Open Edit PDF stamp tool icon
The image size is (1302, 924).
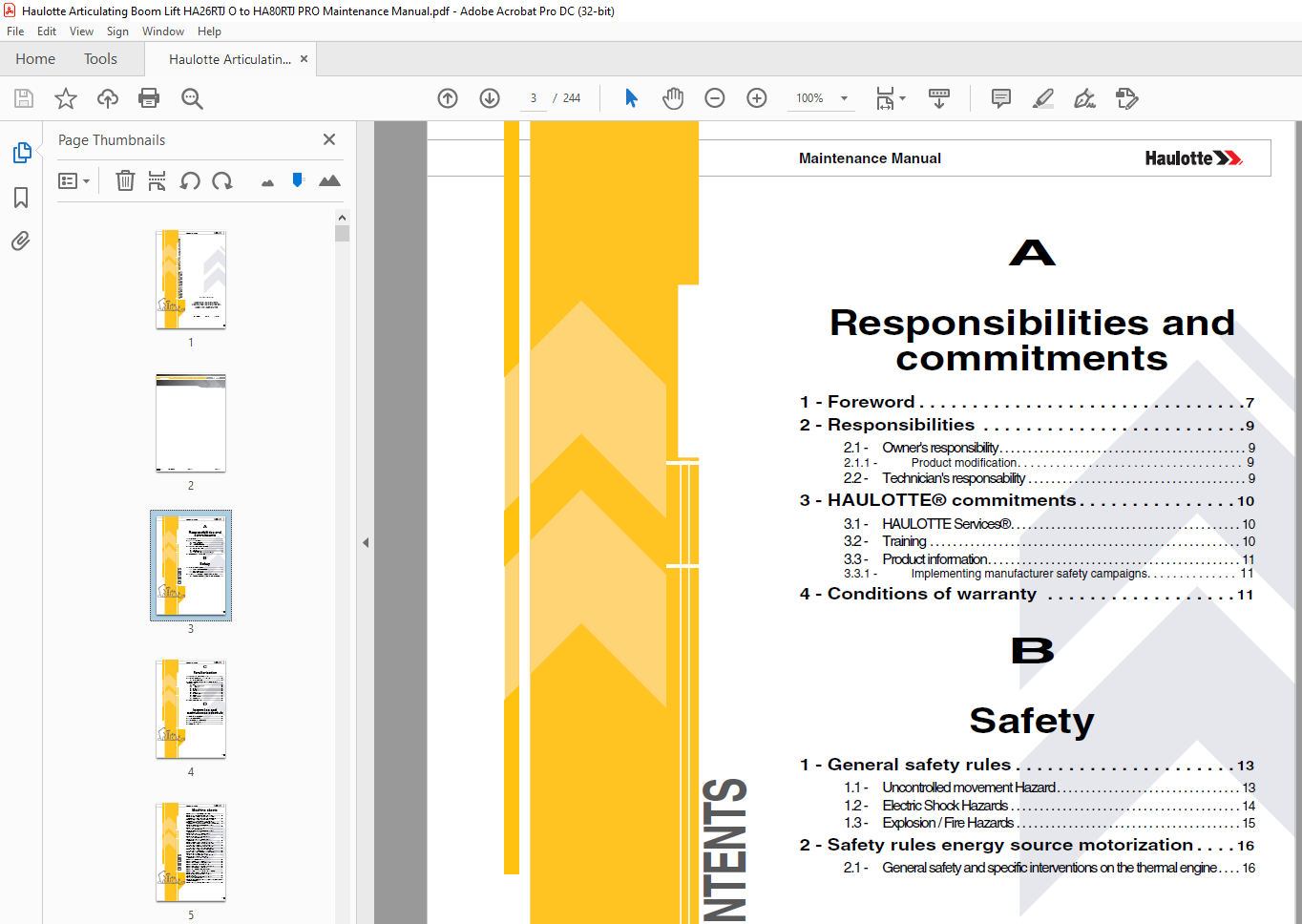1126,98
